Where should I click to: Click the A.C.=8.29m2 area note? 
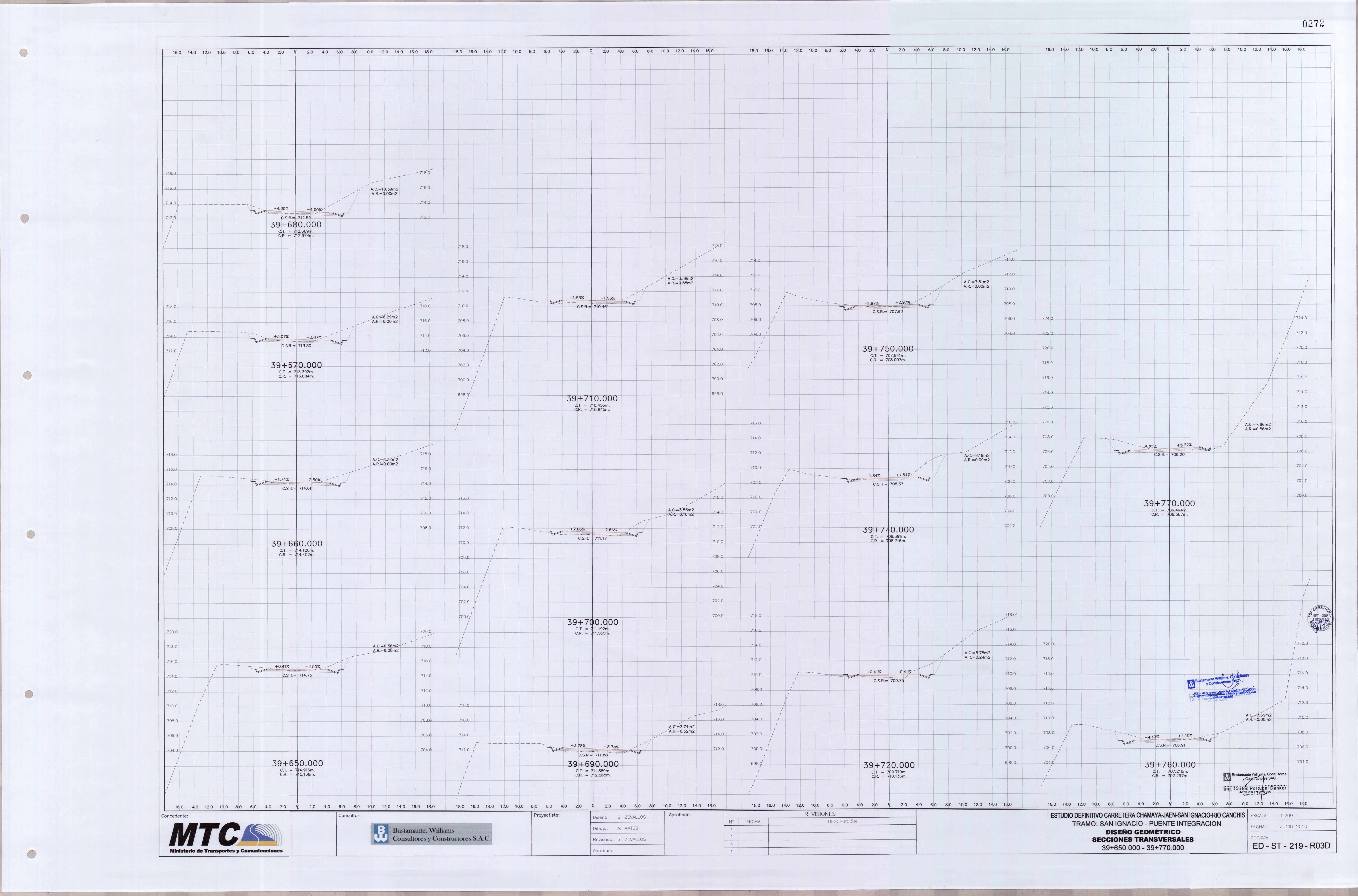(x=385, y=317)
